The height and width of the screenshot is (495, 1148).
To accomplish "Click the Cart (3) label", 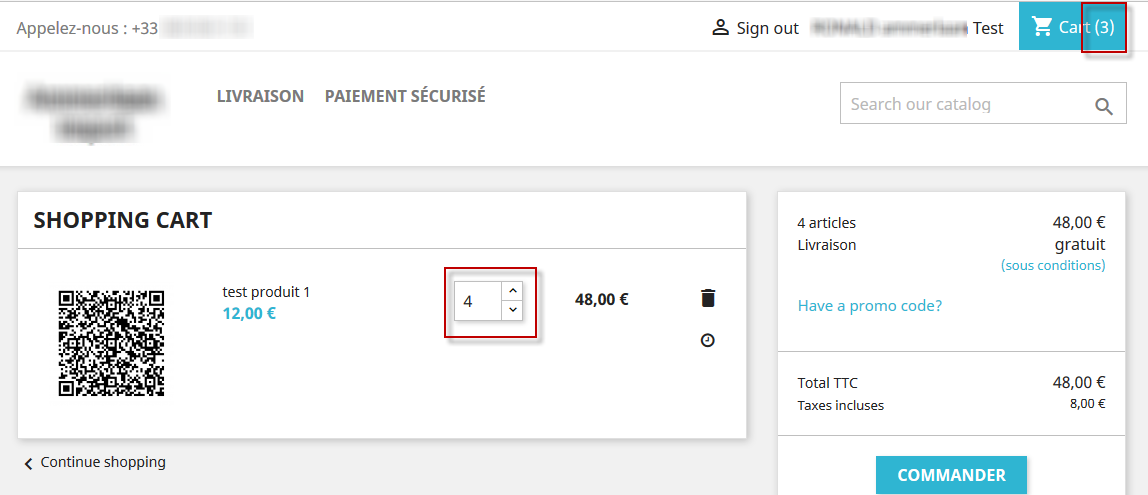I will pyautogui.click(x=1086, y=27).
